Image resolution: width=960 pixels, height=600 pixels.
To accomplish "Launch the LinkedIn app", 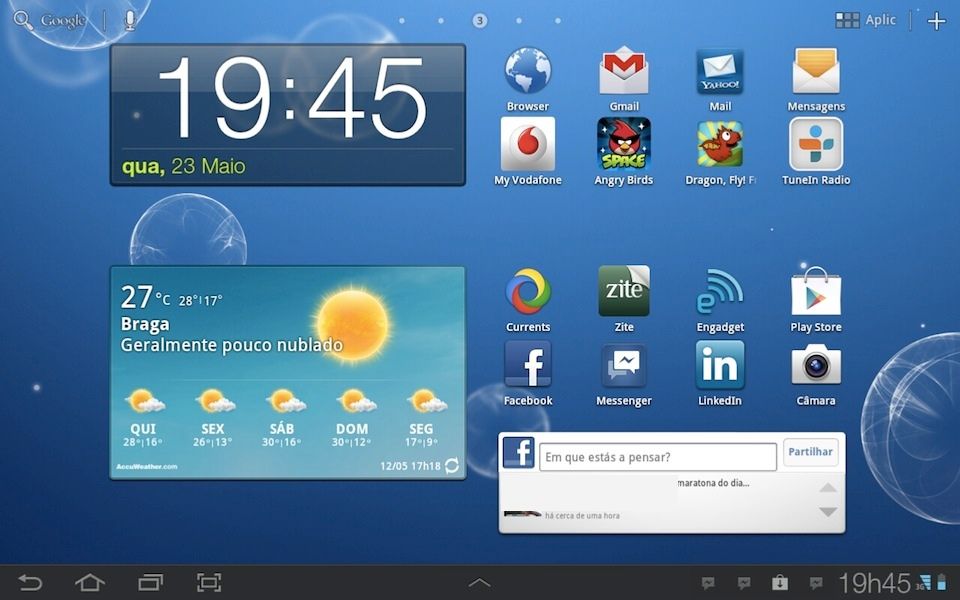I will tap(719, 365).
